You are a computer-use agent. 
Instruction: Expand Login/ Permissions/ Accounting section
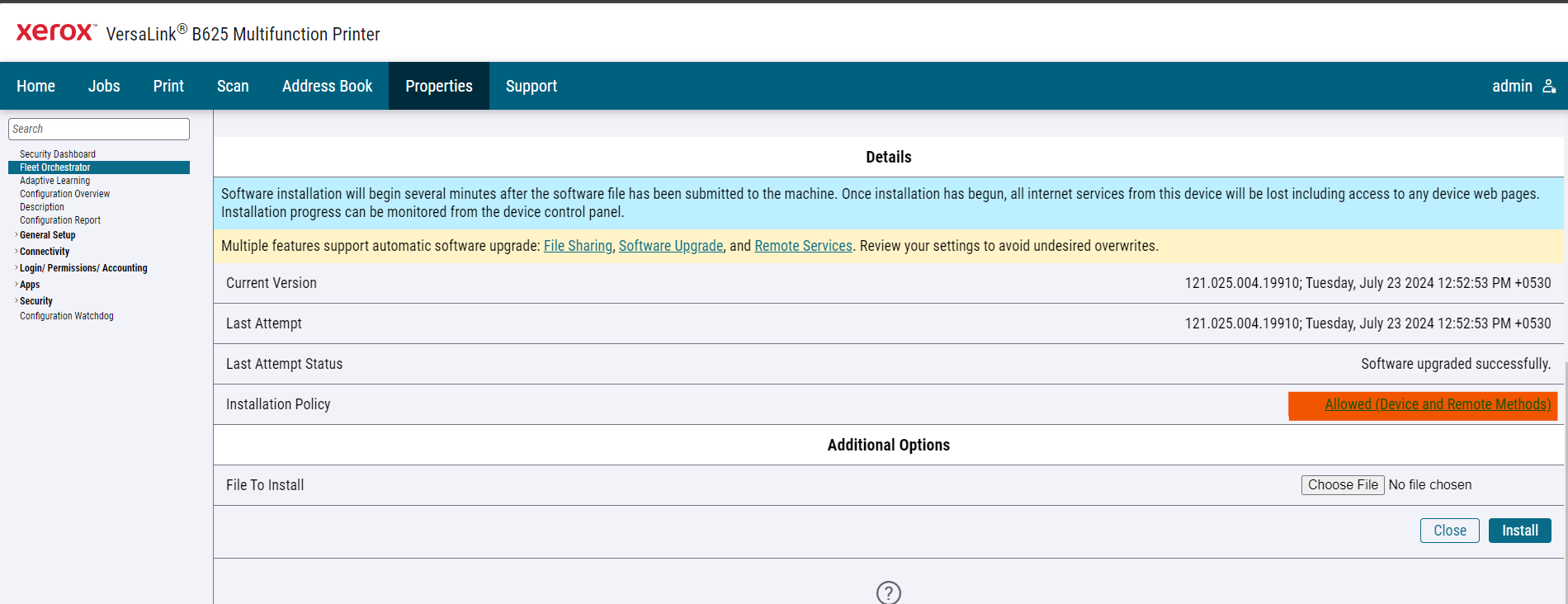[x=83, y=268]
